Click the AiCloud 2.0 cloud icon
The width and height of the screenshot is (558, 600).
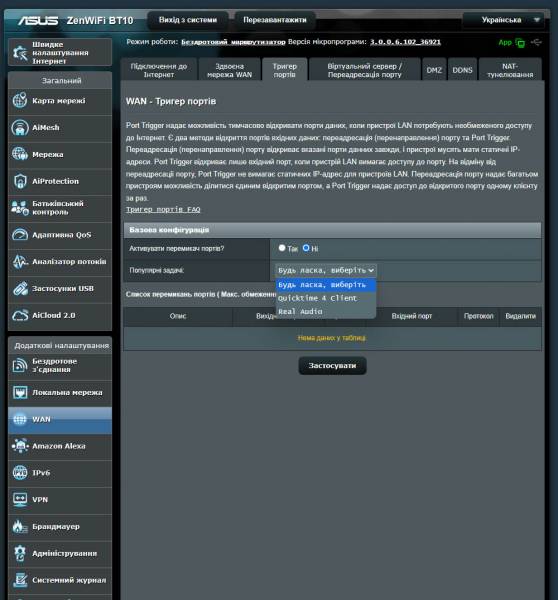[20, 315]
